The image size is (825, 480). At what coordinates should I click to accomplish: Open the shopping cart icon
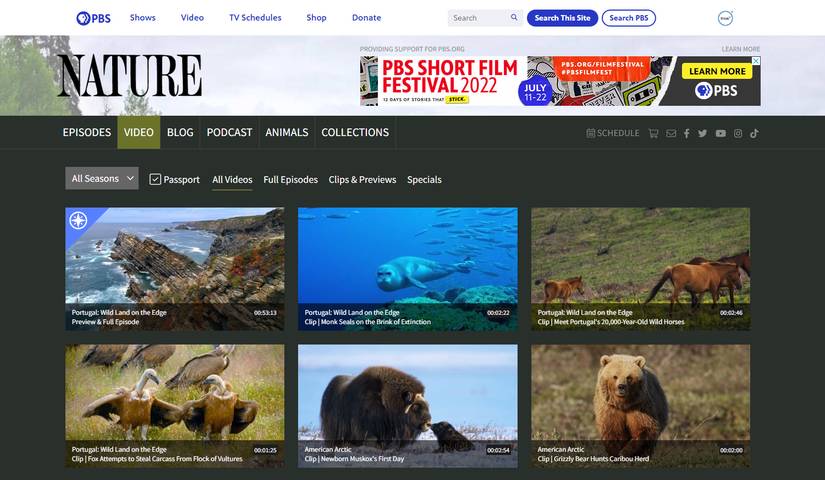point(653,133)
